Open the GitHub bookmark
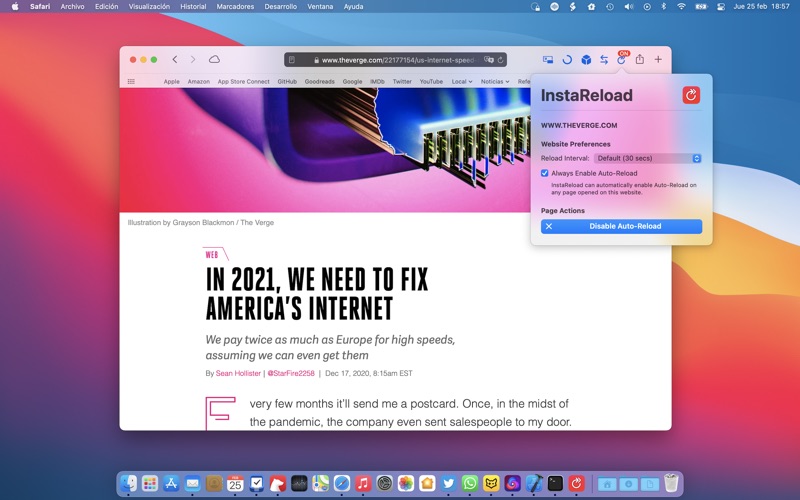 (x=287, y=82)
